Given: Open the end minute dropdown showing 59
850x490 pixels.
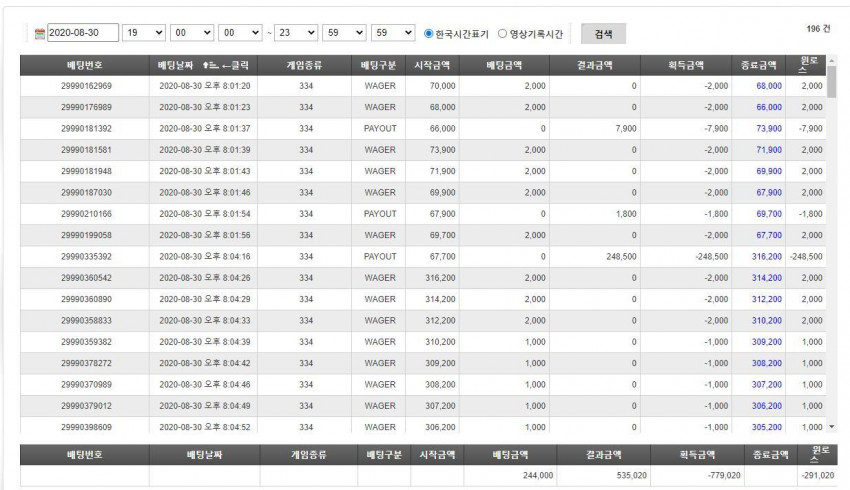Looking at the screenshot, I should tap(344, 33).
